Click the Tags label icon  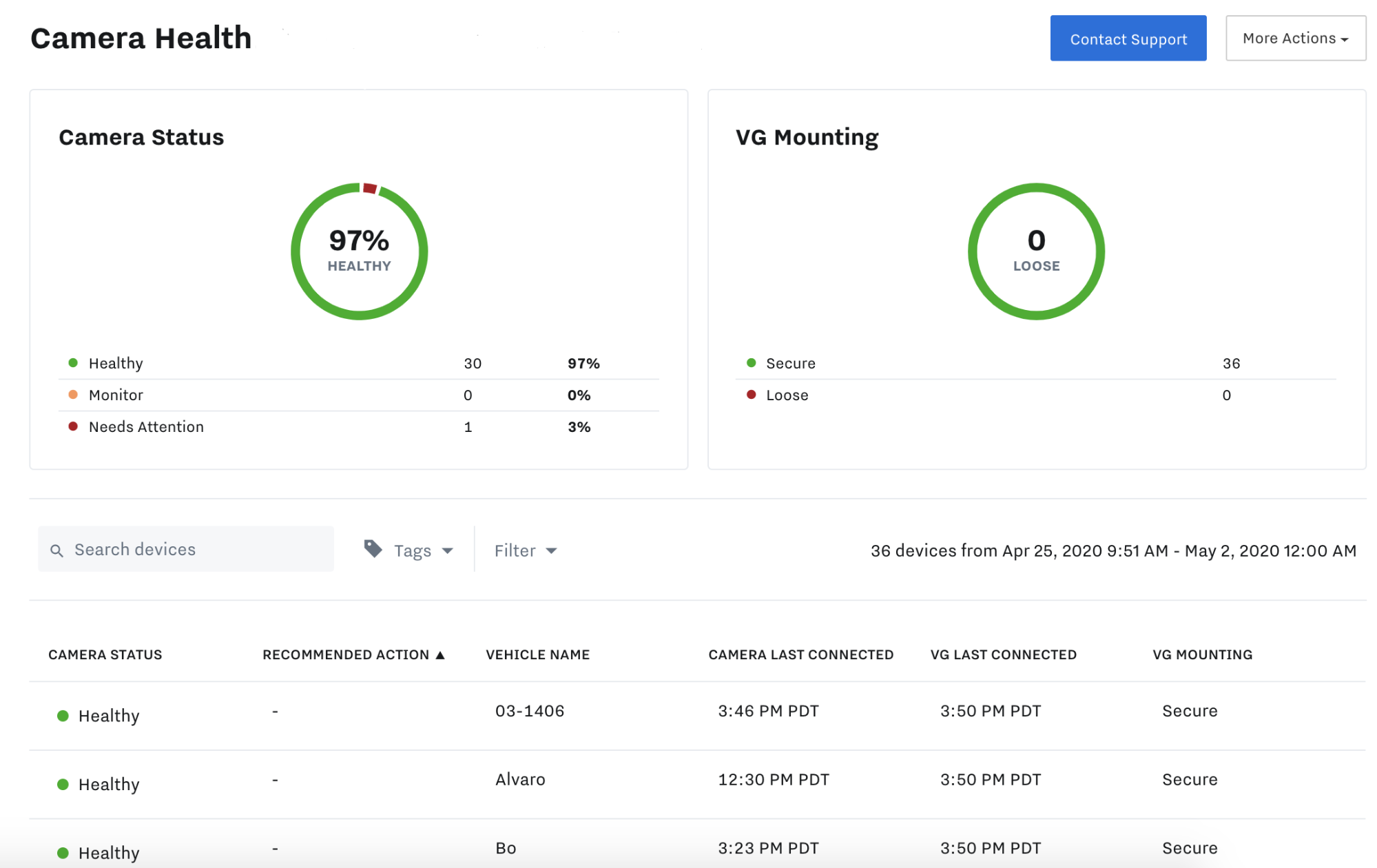click(x=373, y=548)
